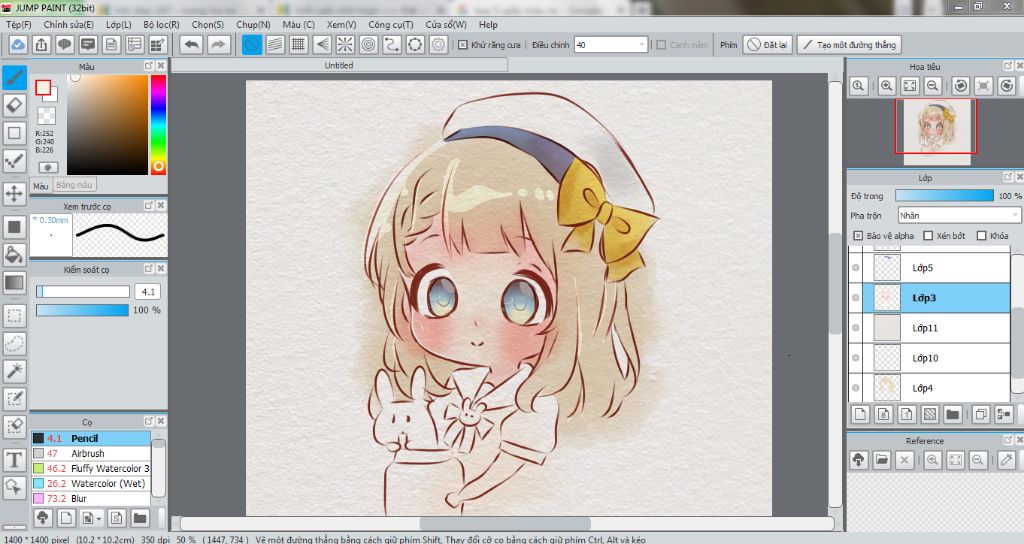Click the rainbow hue bar

point(158,124)
